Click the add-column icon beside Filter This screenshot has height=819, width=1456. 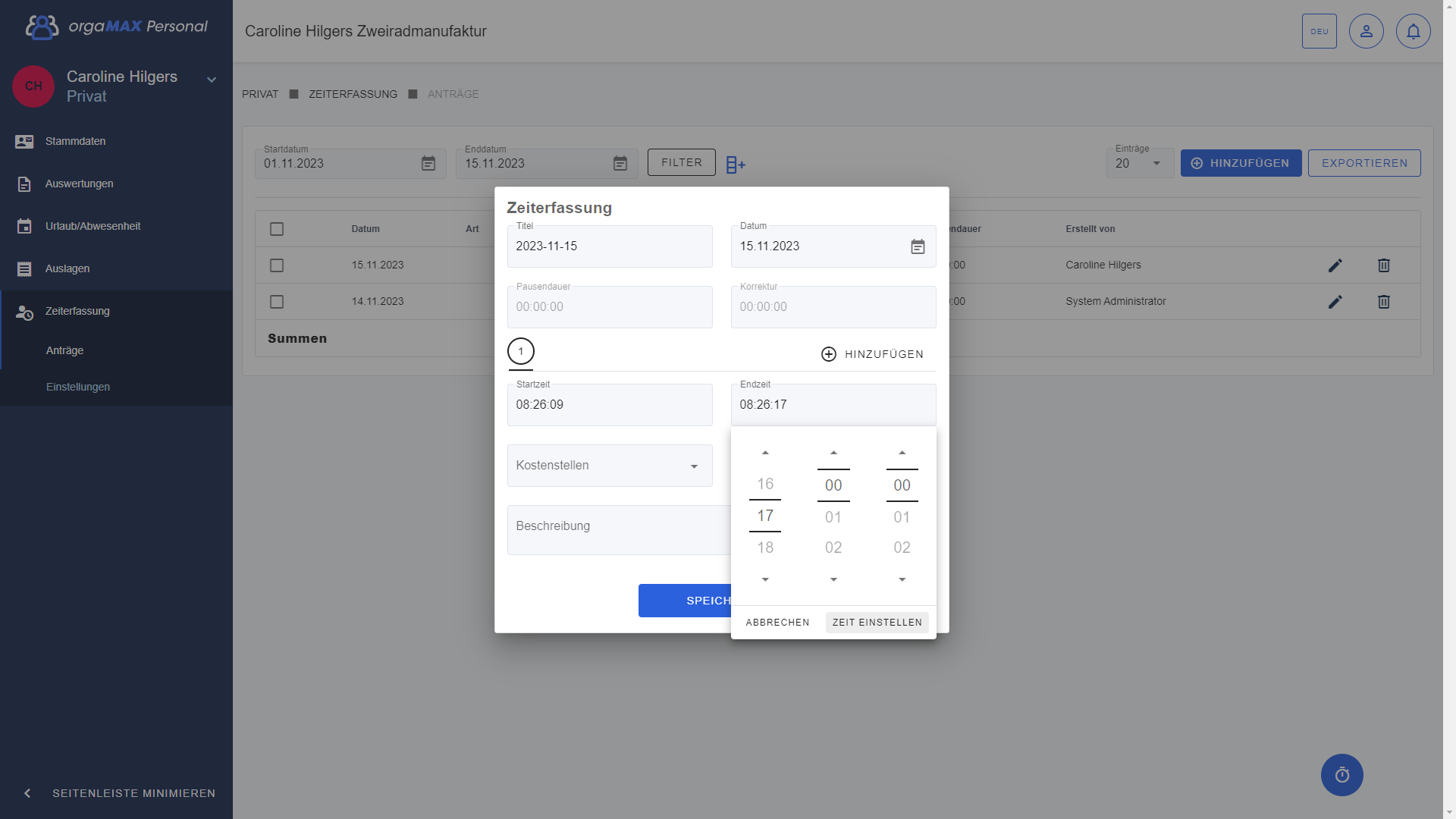736,165
